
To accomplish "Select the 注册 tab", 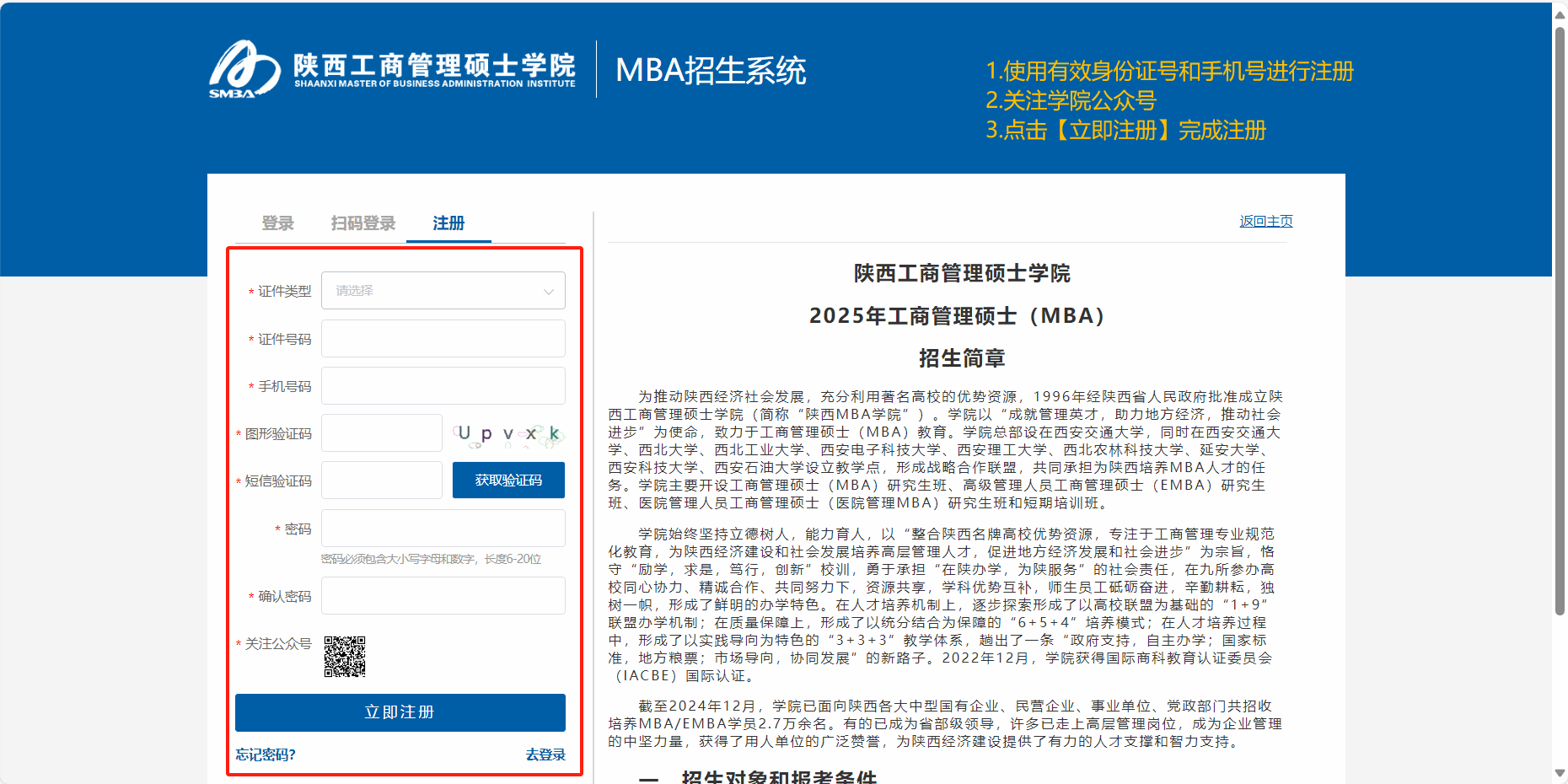I will click(x=448, y=223).
